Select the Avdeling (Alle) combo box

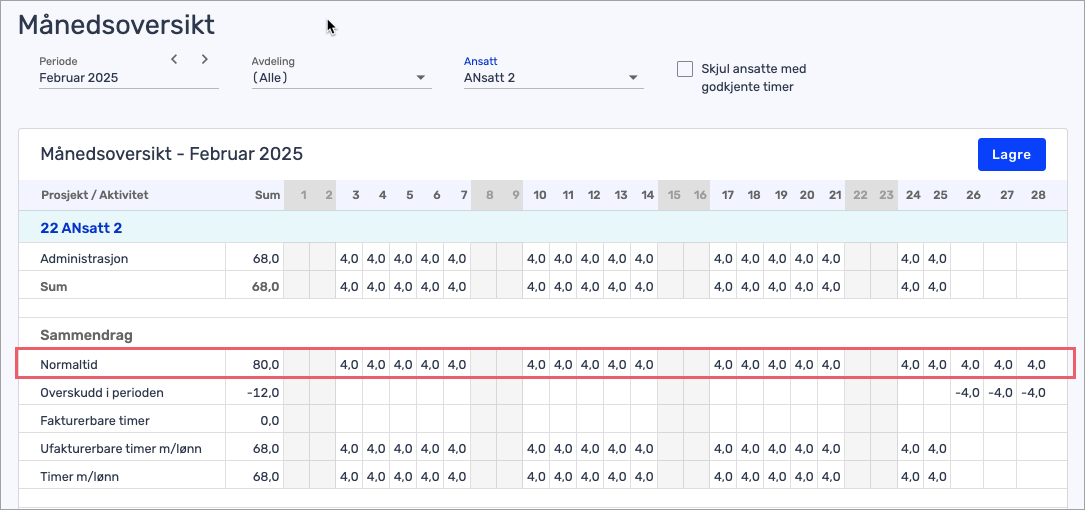tap(341, 78)
